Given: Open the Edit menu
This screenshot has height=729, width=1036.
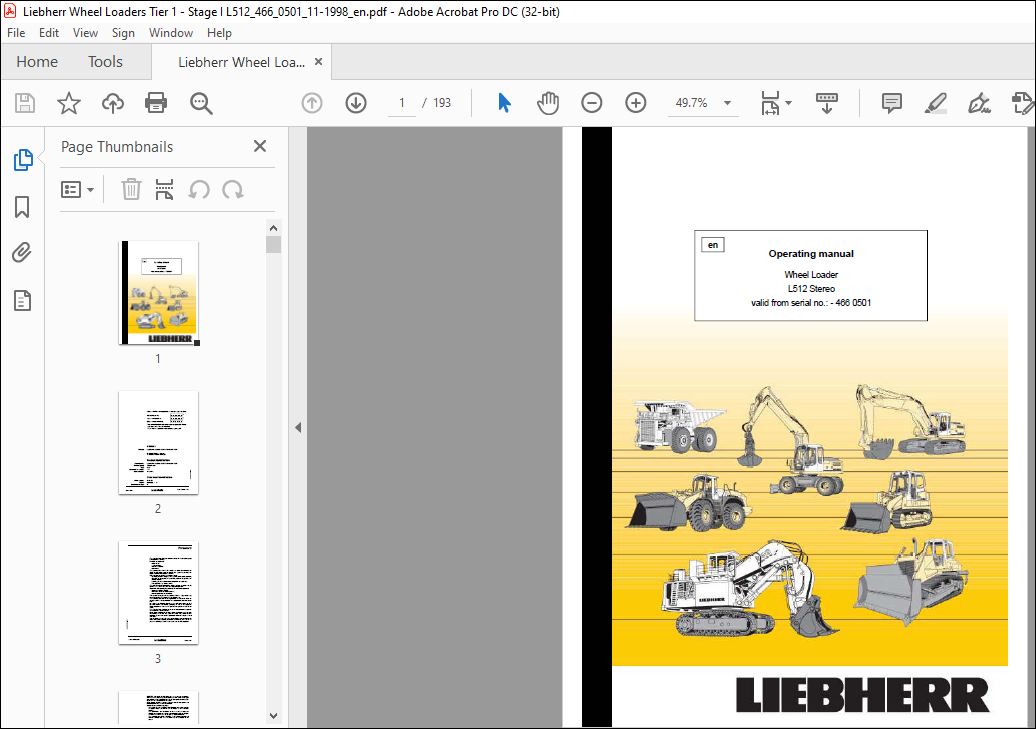Looking at the screenshot, I should [48, 32].
